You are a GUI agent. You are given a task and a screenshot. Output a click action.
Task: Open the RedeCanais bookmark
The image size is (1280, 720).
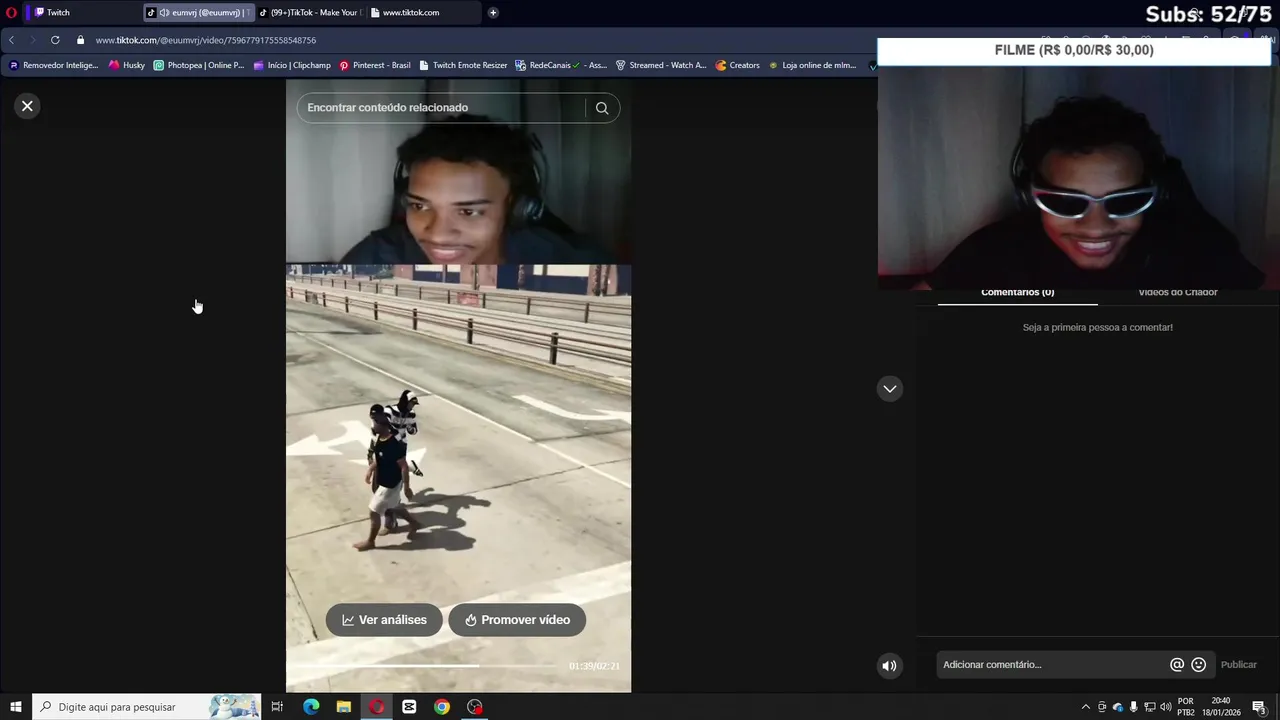point(561,65)
